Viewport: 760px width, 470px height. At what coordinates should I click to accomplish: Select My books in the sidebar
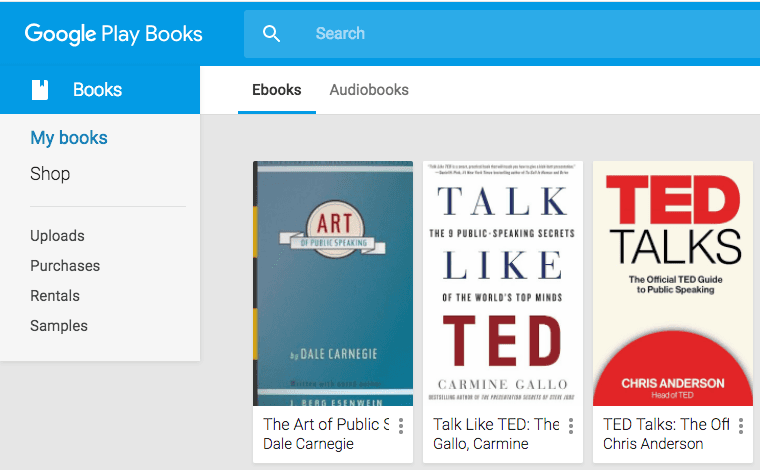click(x=69, y=138)
